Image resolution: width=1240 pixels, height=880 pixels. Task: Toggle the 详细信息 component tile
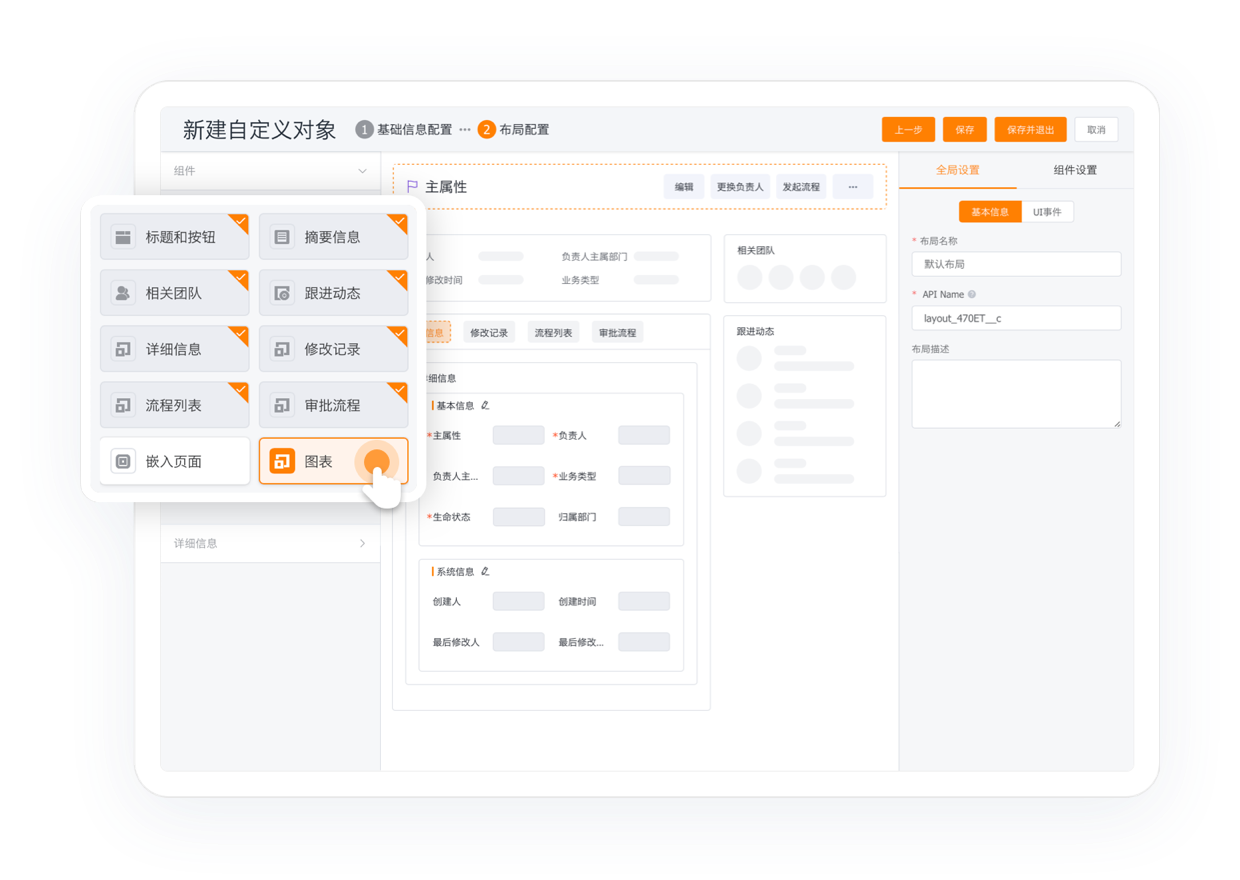point(174,349)
